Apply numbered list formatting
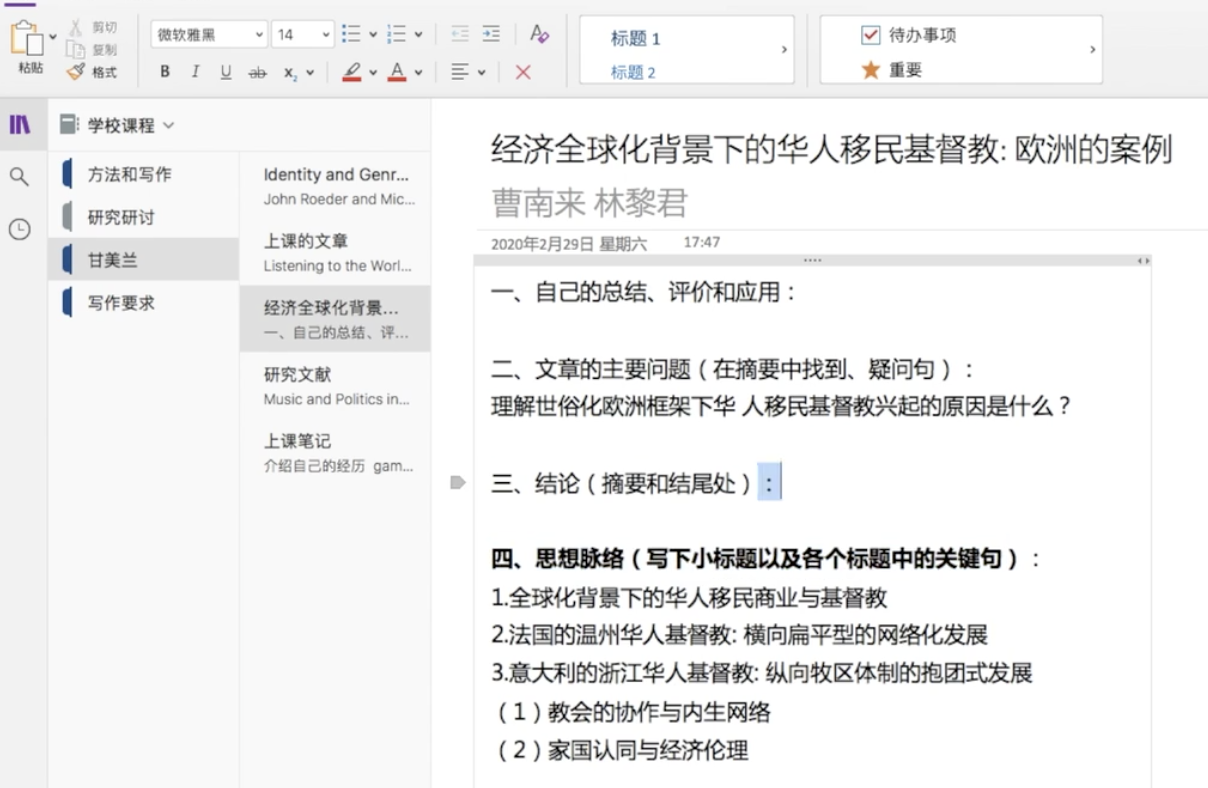The width and height of the screenshot is (1208, 788). pyautogui.click(x=397, y=34)
